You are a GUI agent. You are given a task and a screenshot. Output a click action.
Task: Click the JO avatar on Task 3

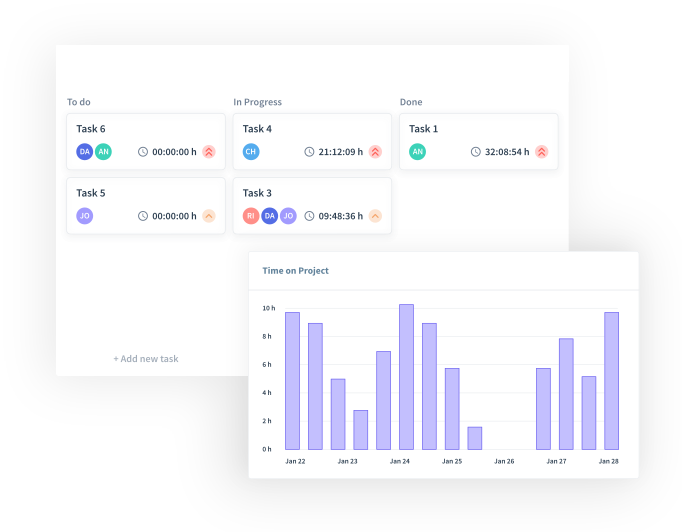point(288,216)
